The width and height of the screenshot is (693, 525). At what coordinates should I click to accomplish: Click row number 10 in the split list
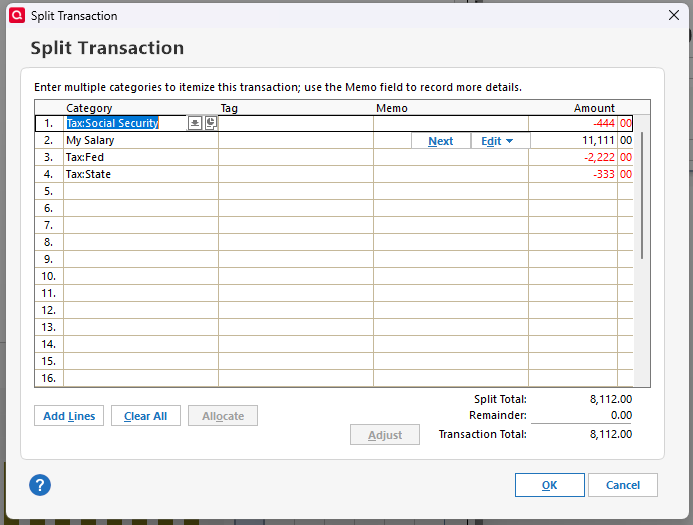(x=49, y=276)
